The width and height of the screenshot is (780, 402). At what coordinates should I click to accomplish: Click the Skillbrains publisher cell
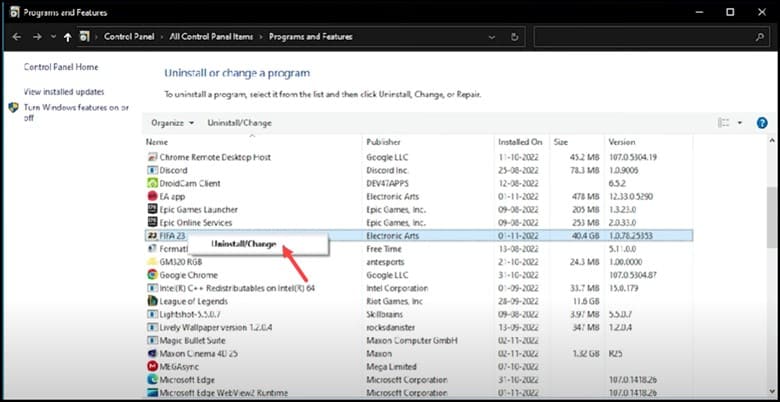385,314
